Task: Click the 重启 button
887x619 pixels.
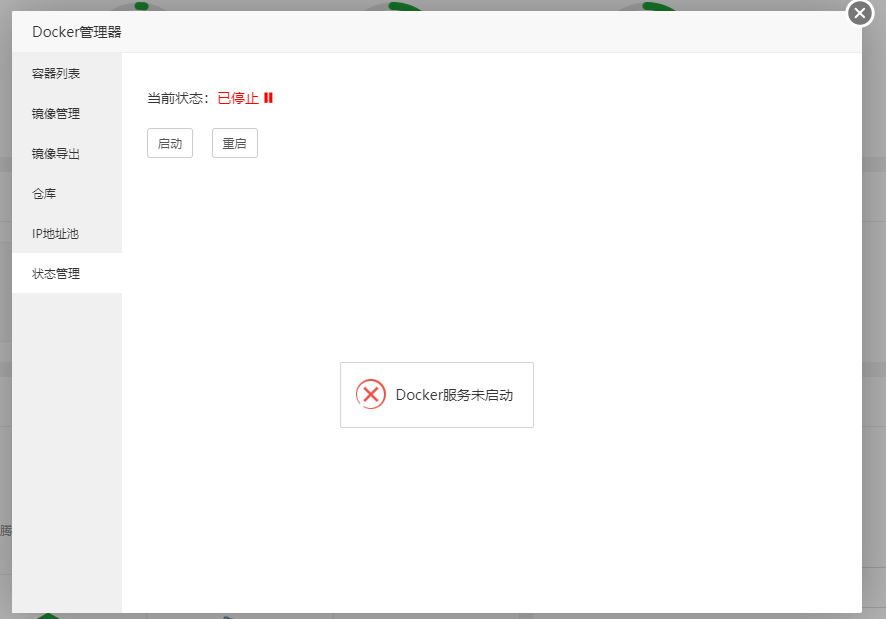Action: 235,143
